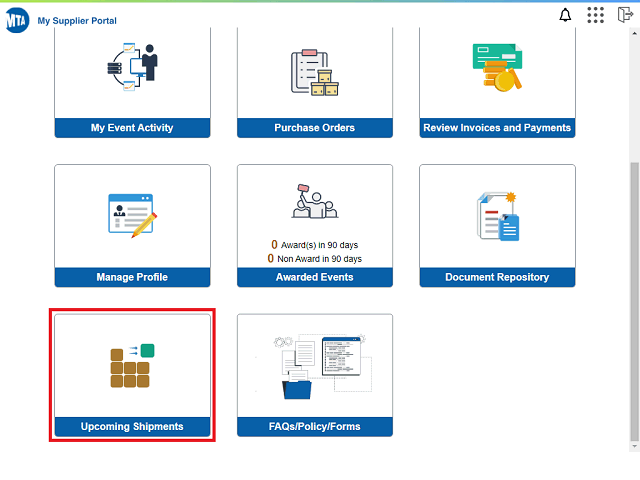Click the scrollbar up arrow
640x480 pixels.
(635, 33)
